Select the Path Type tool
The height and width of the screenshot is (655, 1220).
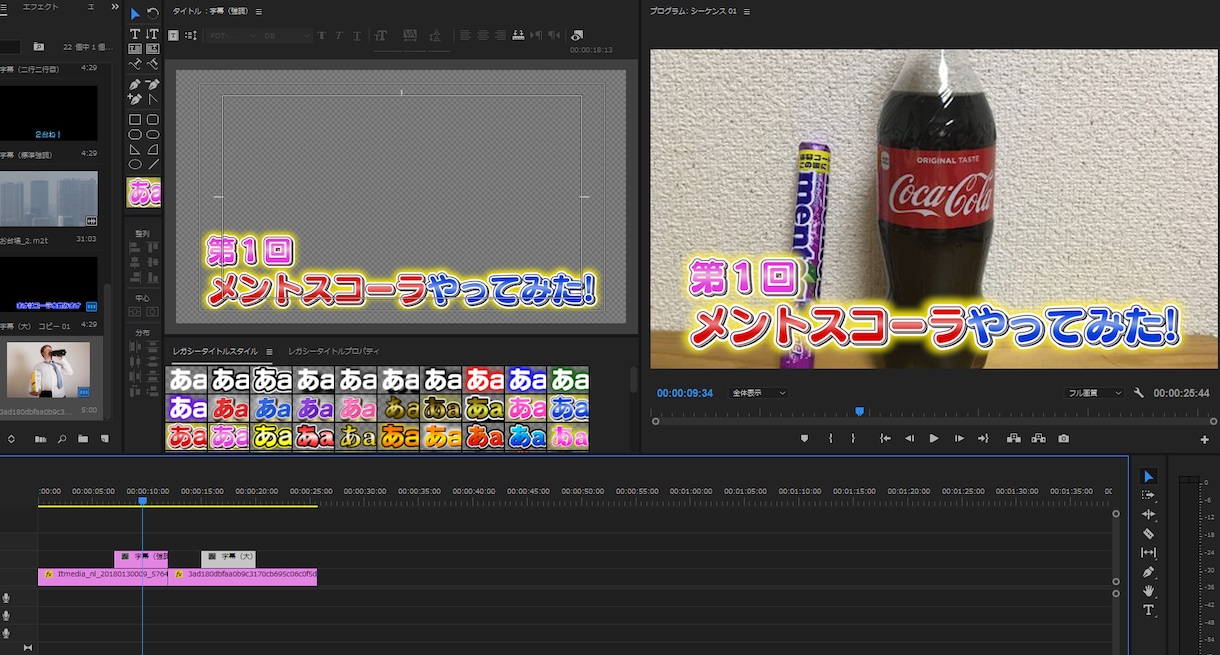(135, 64)
